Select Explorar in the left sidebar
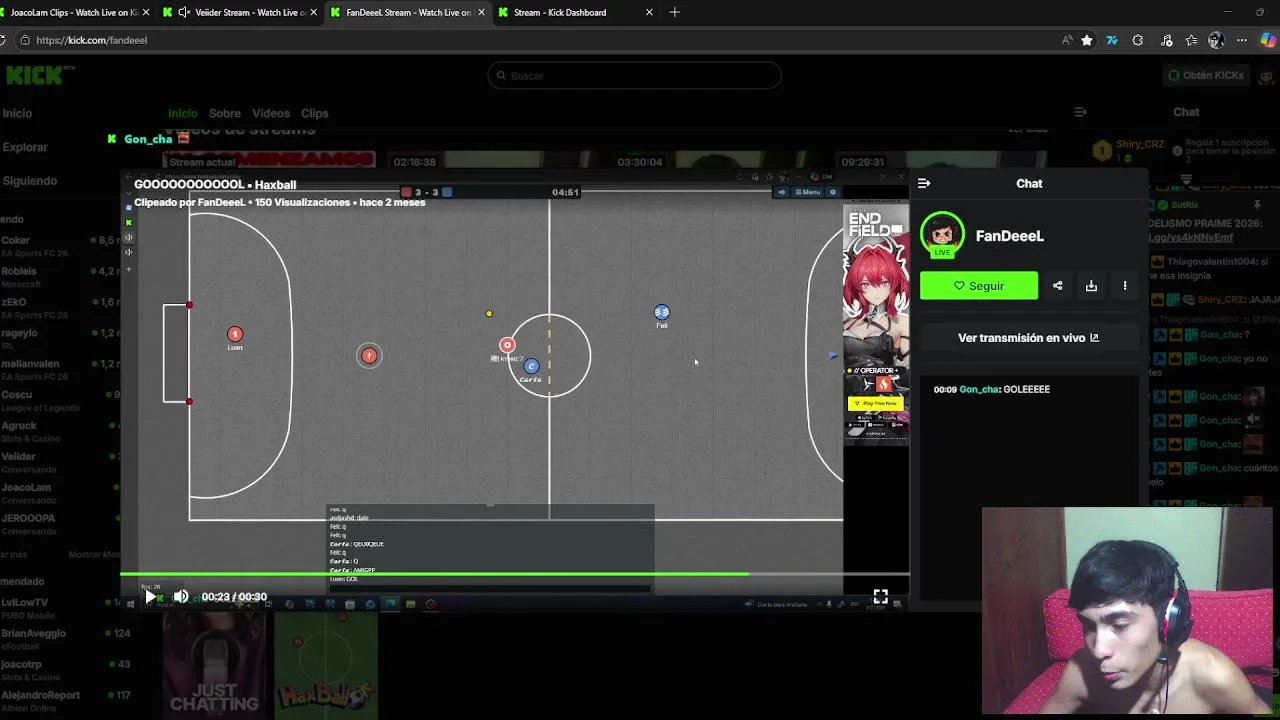 (25, 147)
